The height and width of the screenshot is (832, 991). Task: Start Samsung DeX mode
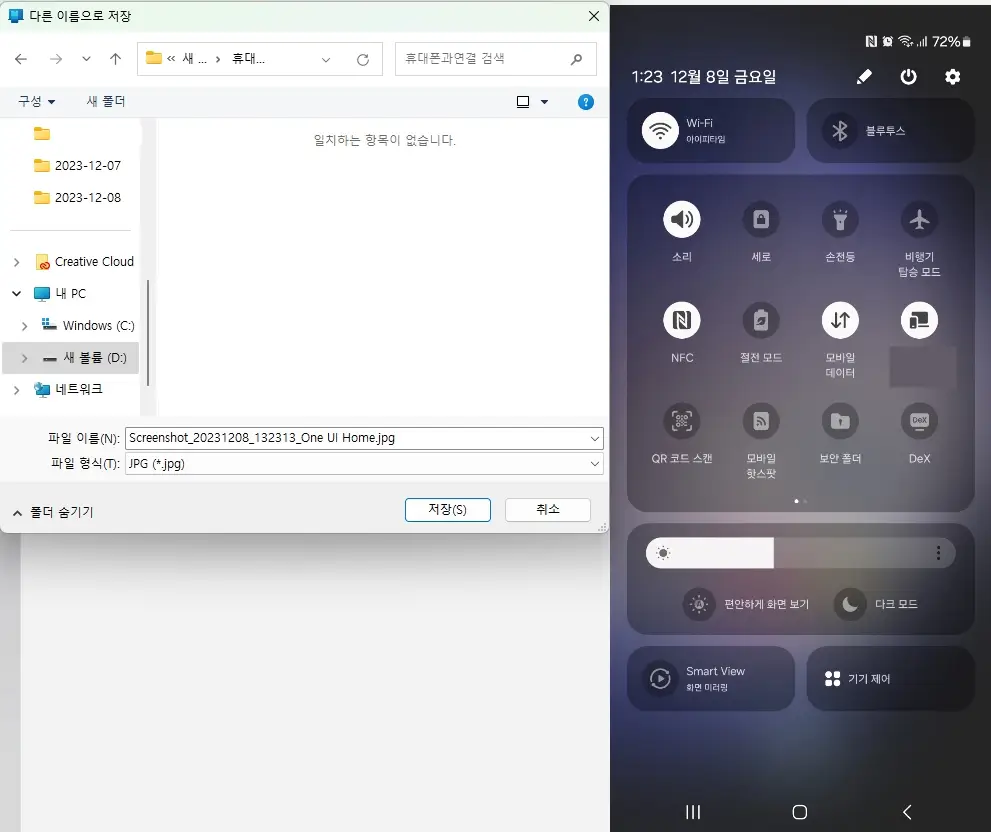[x=919, y=420]
